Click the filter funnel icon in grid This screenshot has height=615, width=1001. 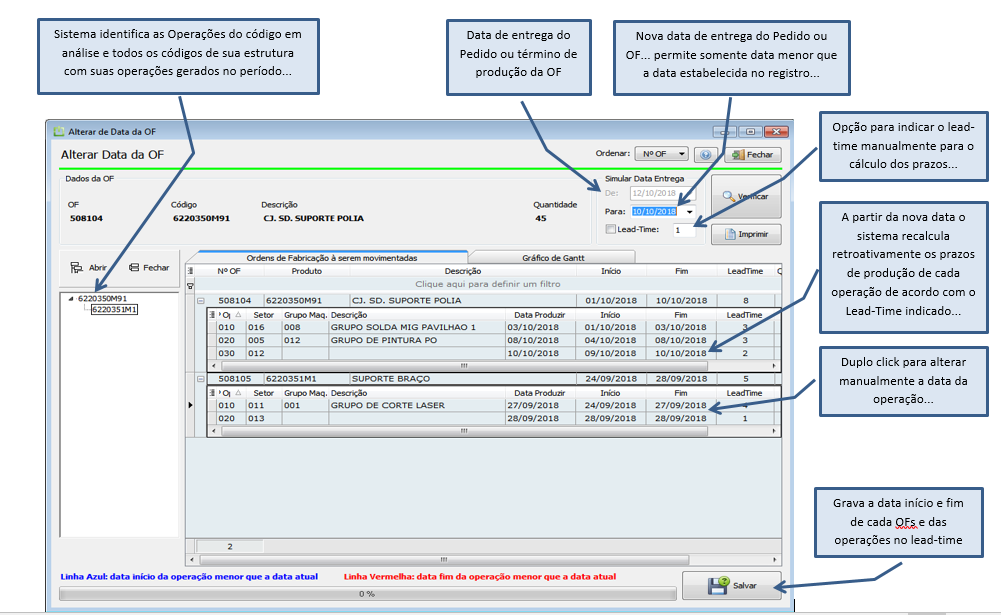point(191,285)
